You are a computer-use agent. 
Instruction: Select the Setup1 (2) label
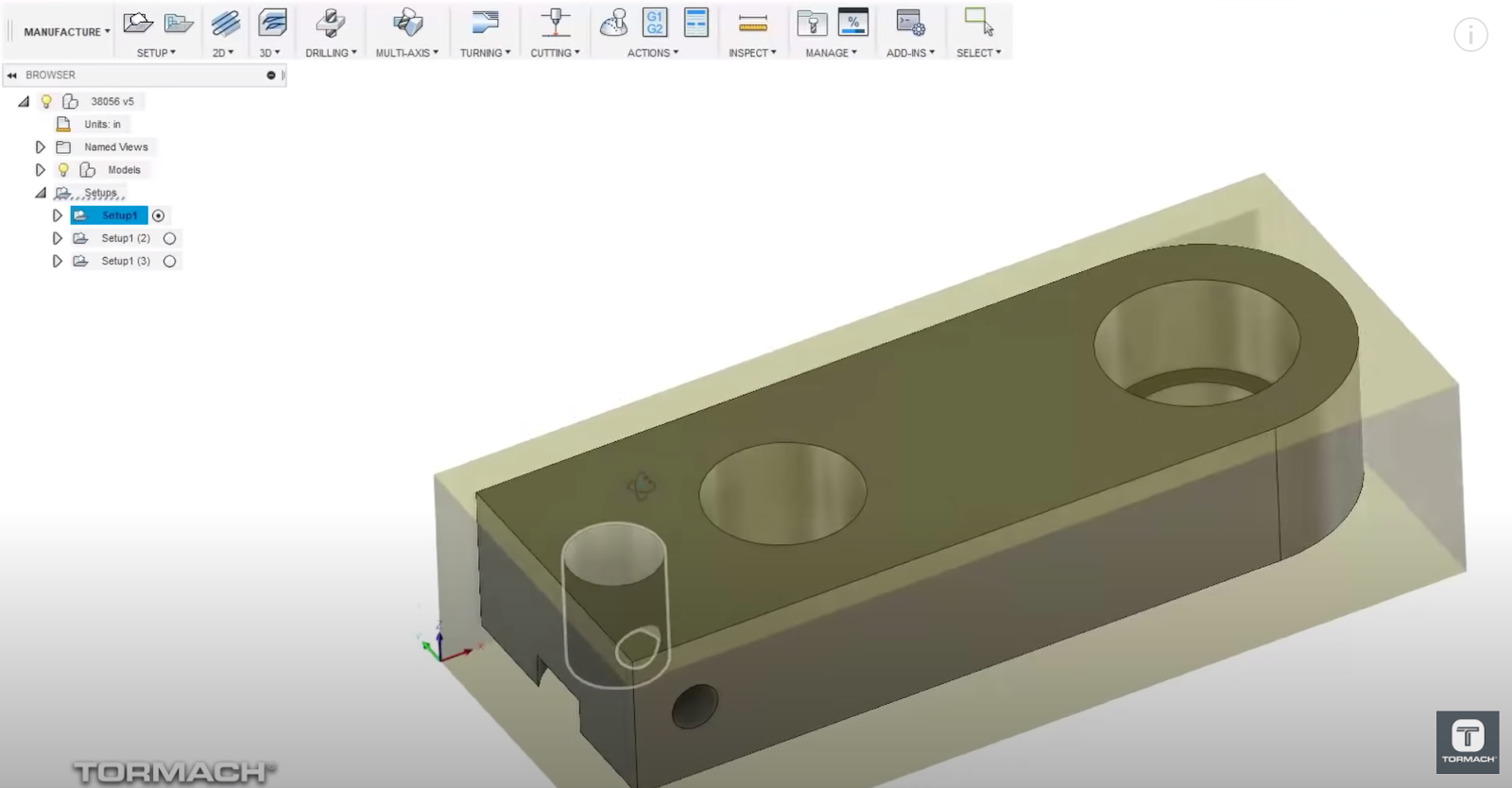pyautogui.click(x=126, y=238)
